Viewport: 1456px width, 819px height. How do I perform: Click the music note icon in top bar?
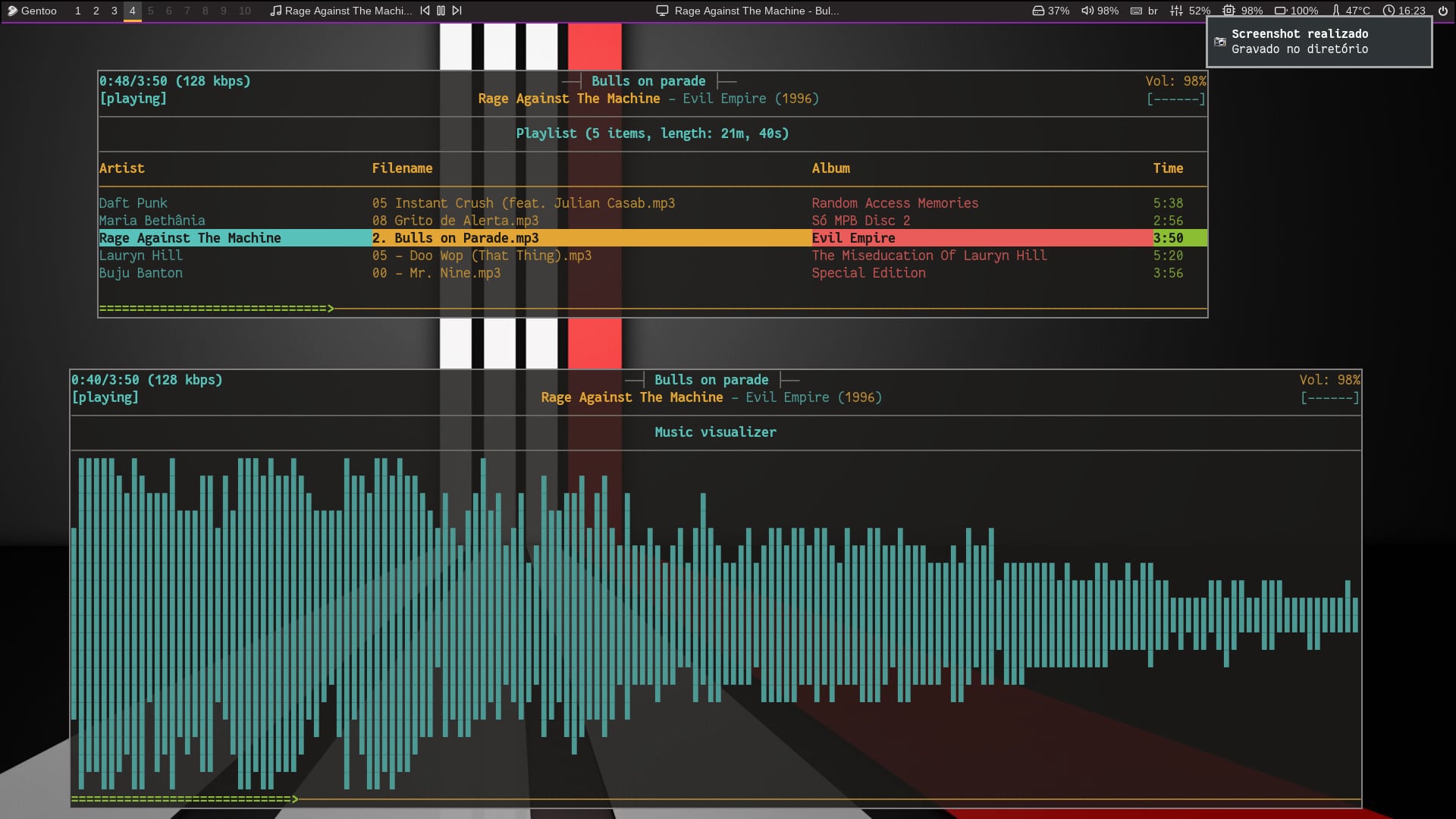tap(276, 11)
